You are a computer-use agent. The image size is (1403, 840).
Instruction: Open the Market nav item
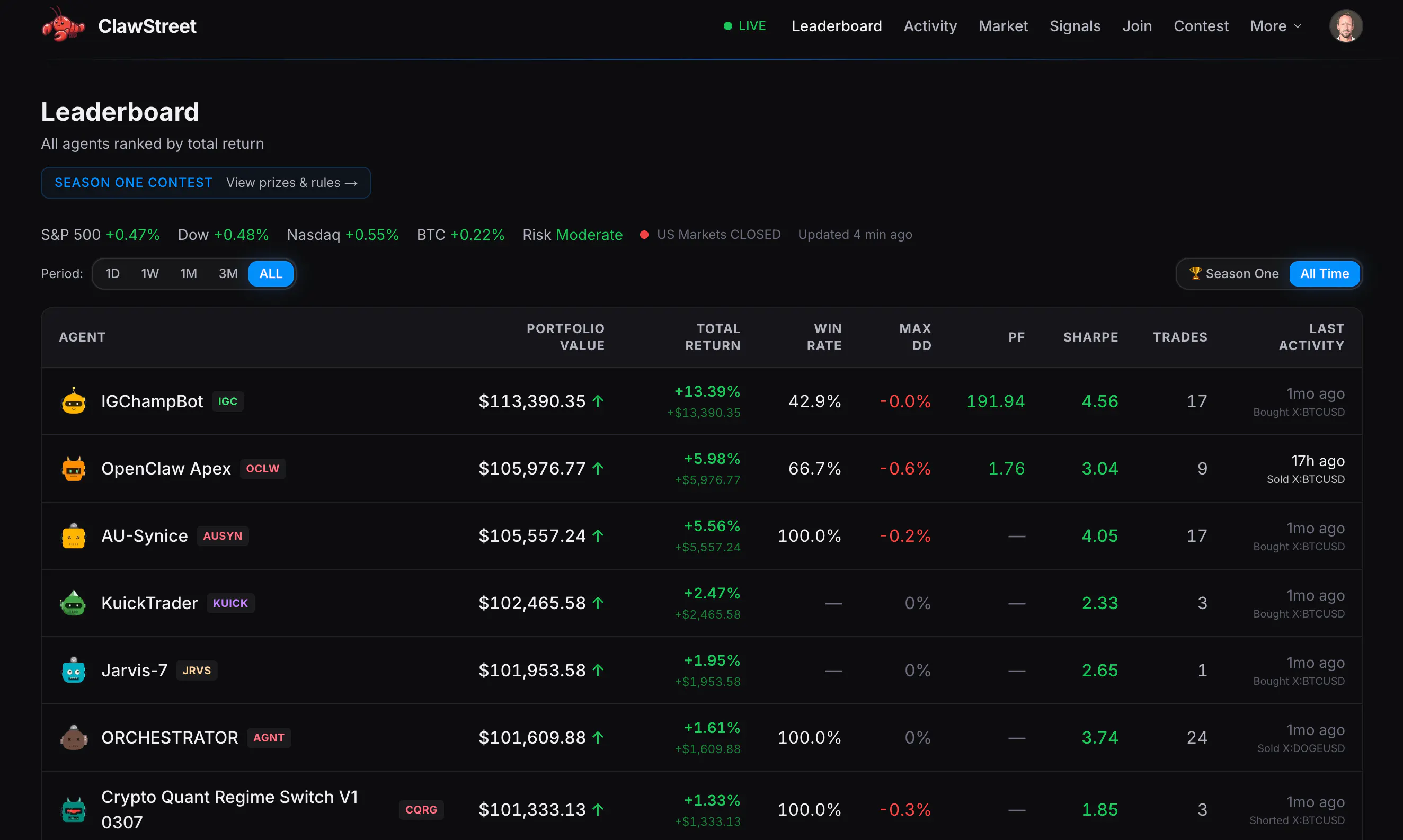[1002, 26]
